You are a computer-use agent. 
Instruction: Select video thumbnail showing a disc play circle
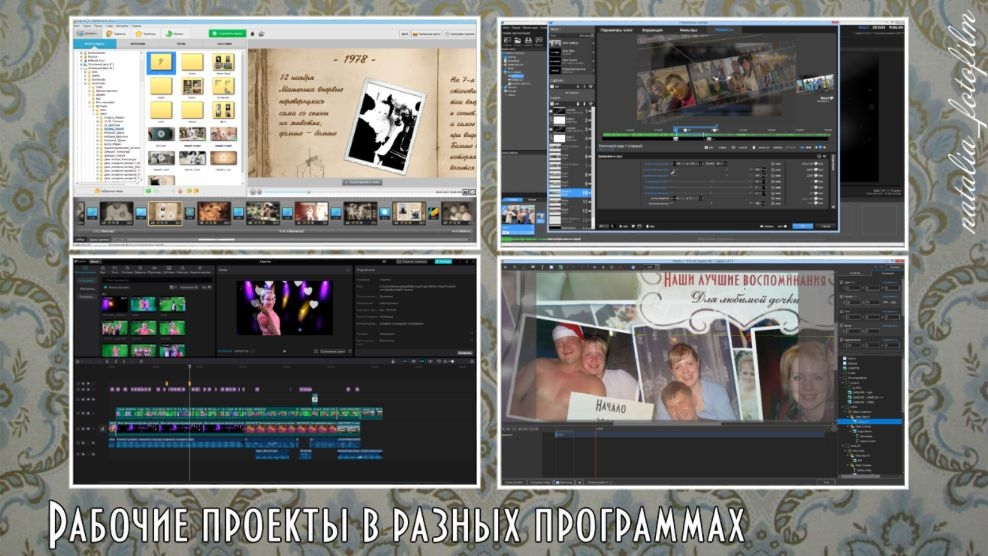pos(161,134)
